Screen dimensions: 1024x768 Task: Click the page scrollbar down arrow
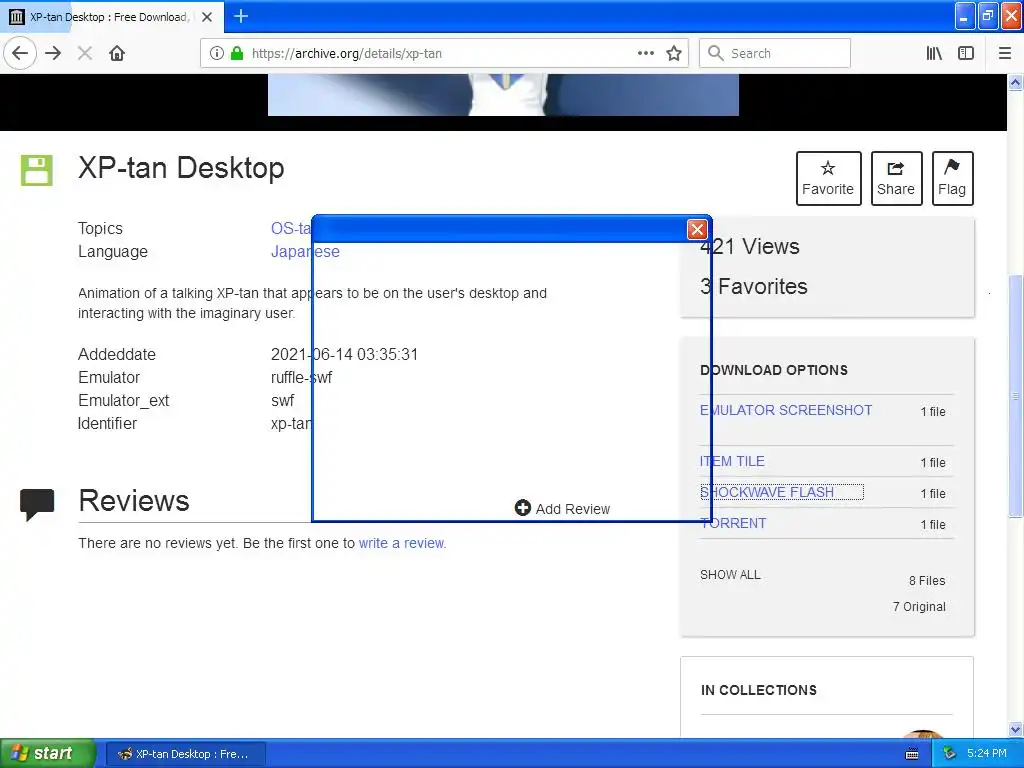click(1015, 729)
